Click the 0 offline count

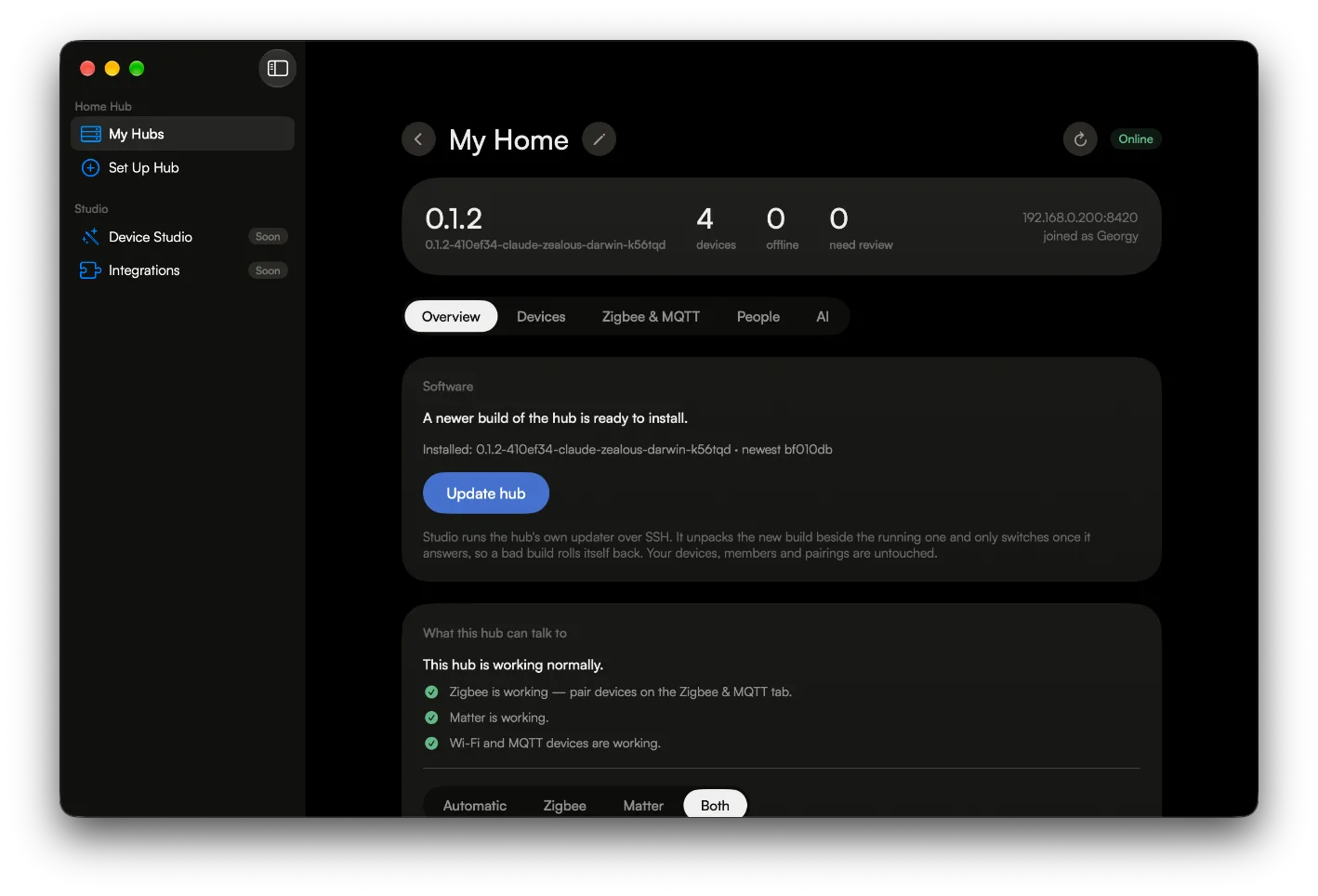coord(782,228)
